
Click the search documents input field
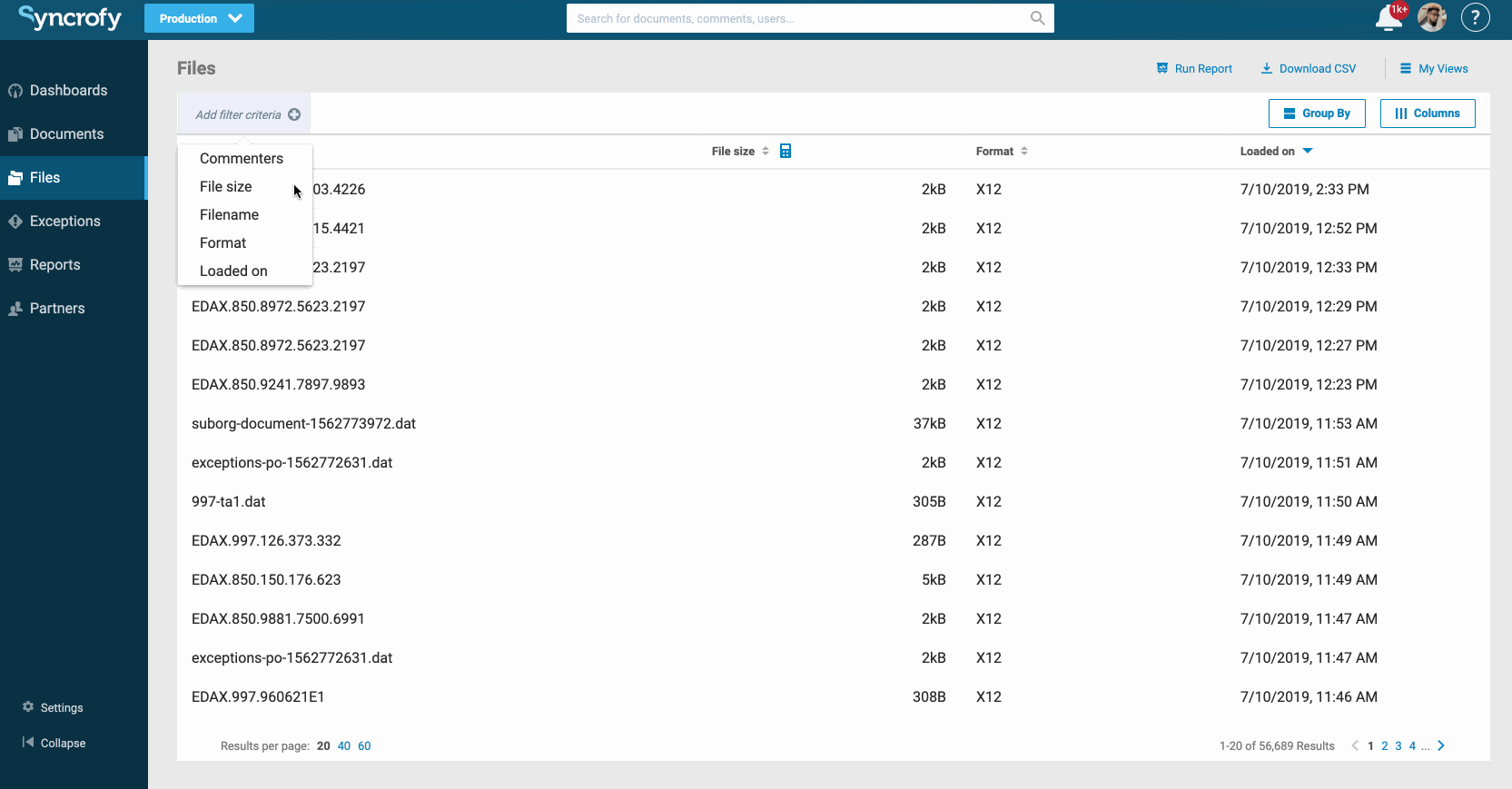click(810, 18)
